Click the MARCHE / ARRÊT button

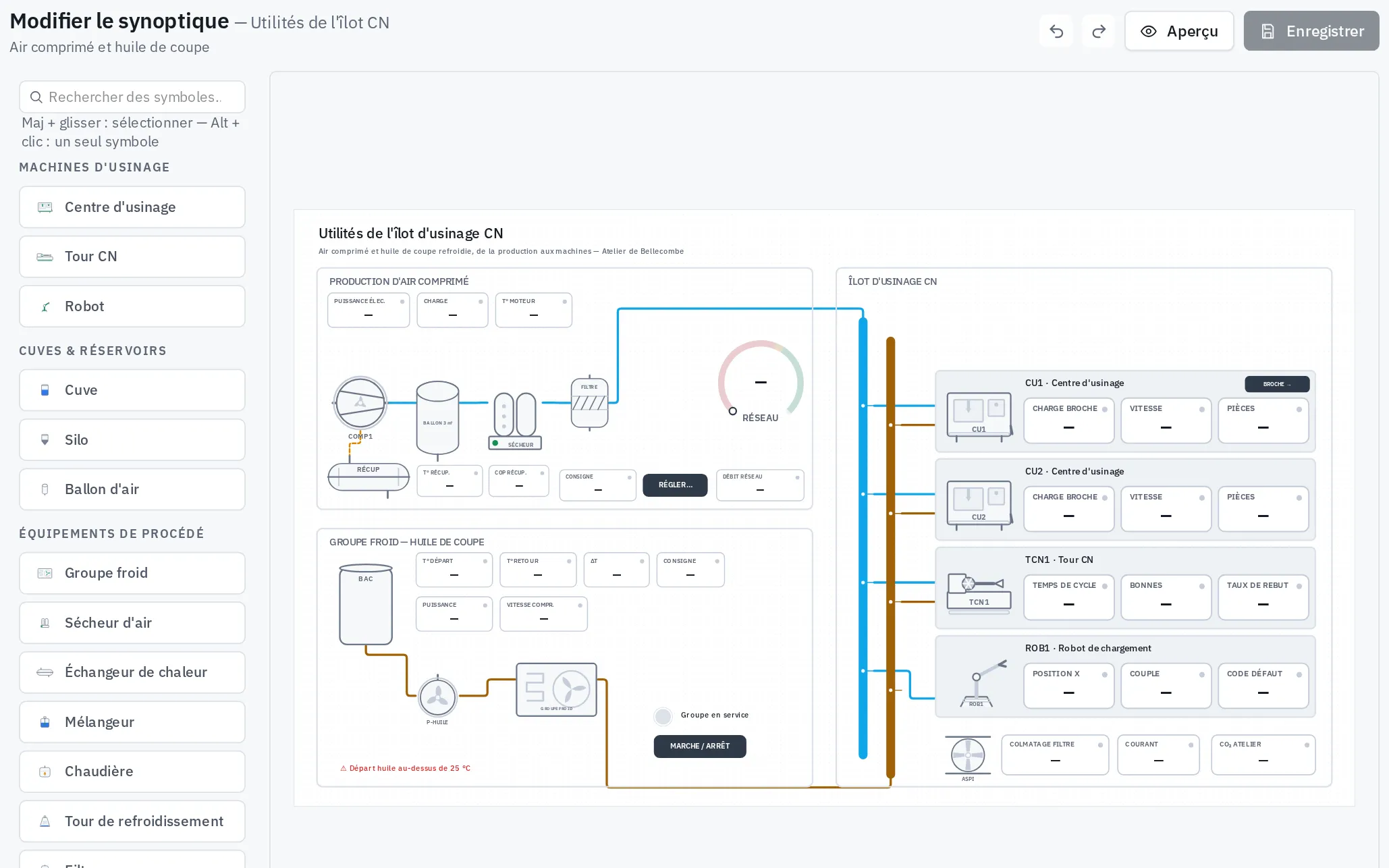[700, 746]
